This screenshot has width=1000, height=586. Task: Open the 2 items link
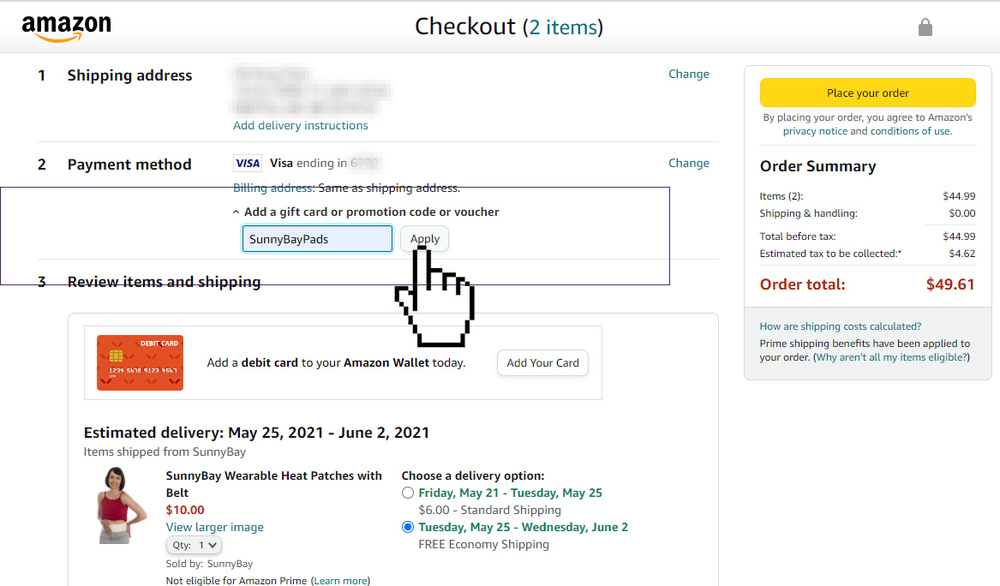point(565,27)
